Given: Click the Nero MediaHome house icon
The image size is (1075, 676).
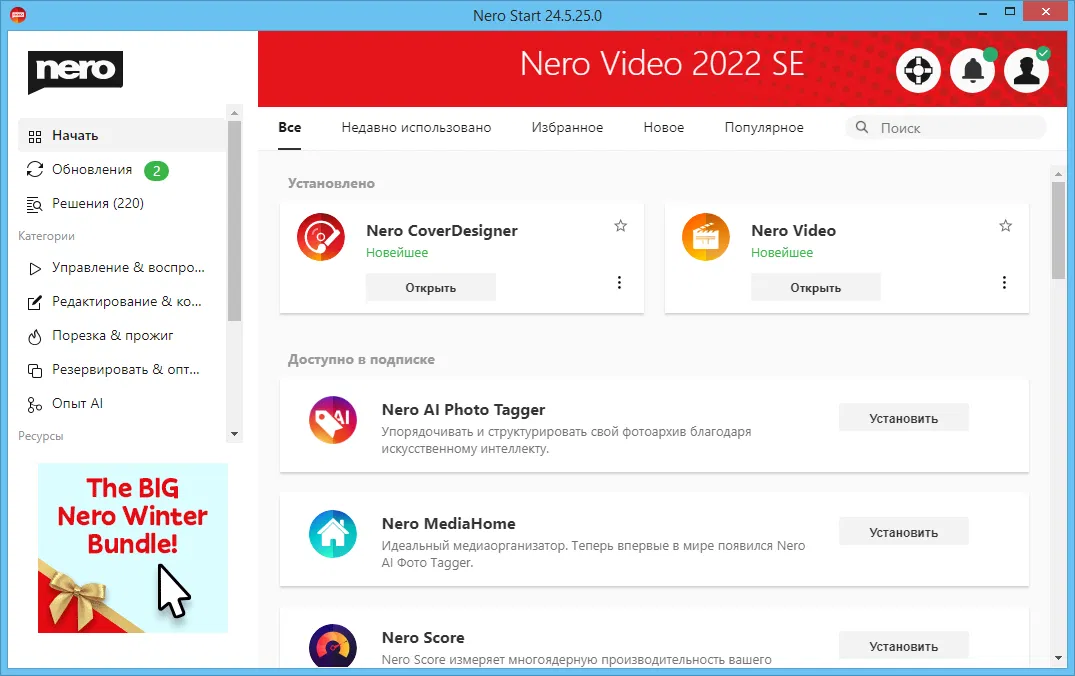Looking at the screenshot, I should [333, 533].
